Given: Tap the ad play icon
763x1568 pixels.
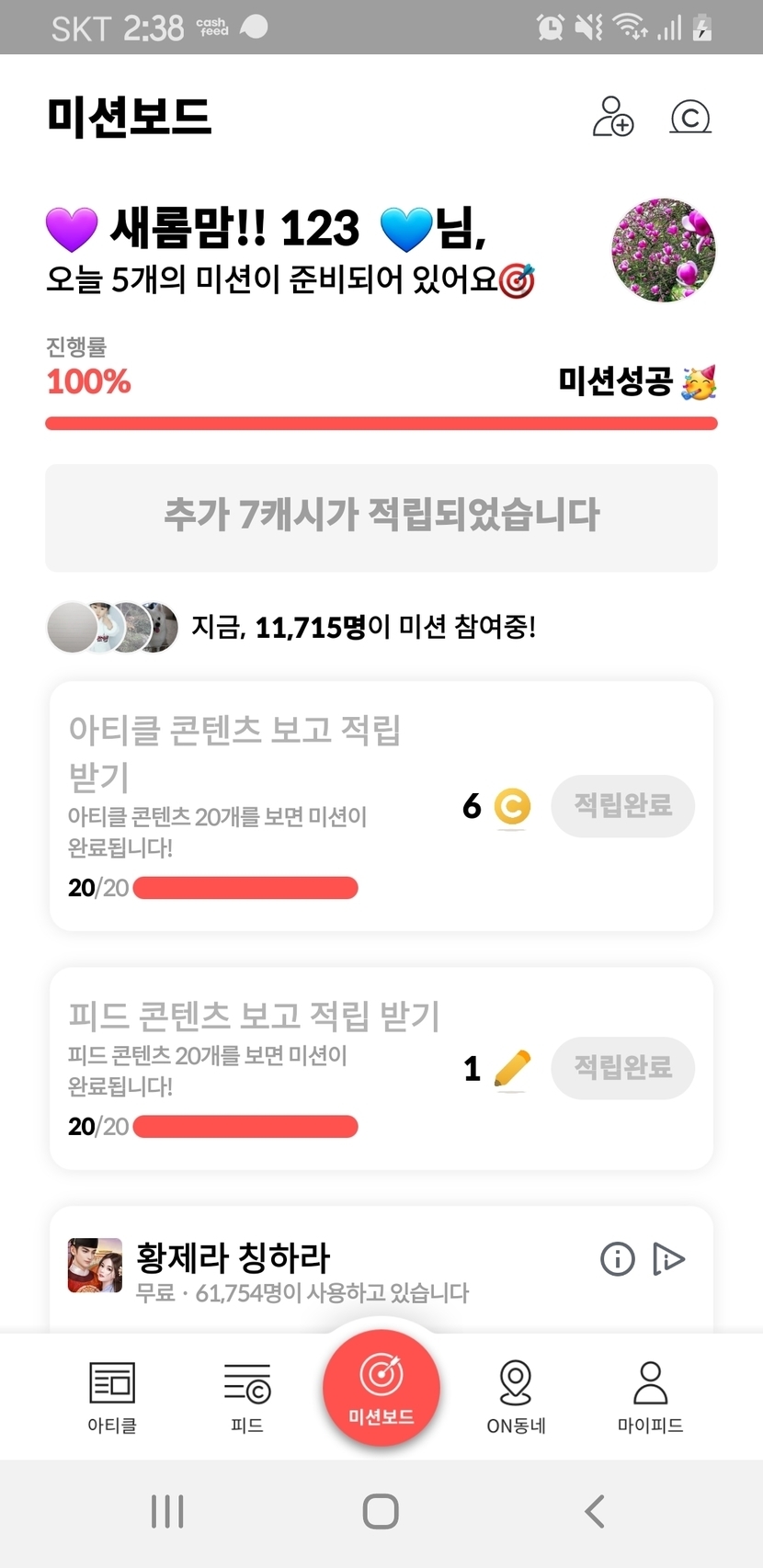Looking at the screenshot, I should click(668, 1258).
